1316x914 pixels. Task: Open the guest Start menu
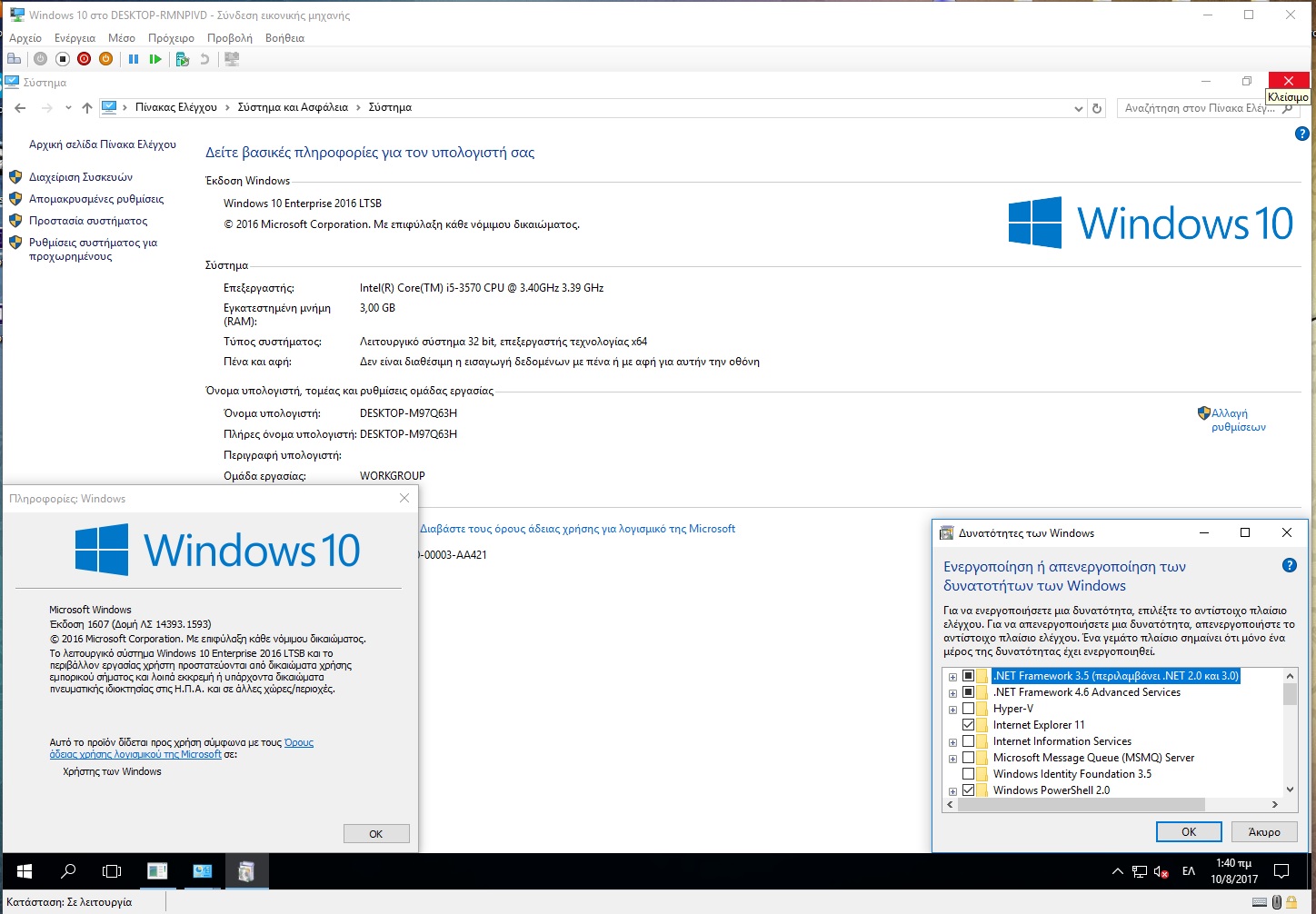25,871
